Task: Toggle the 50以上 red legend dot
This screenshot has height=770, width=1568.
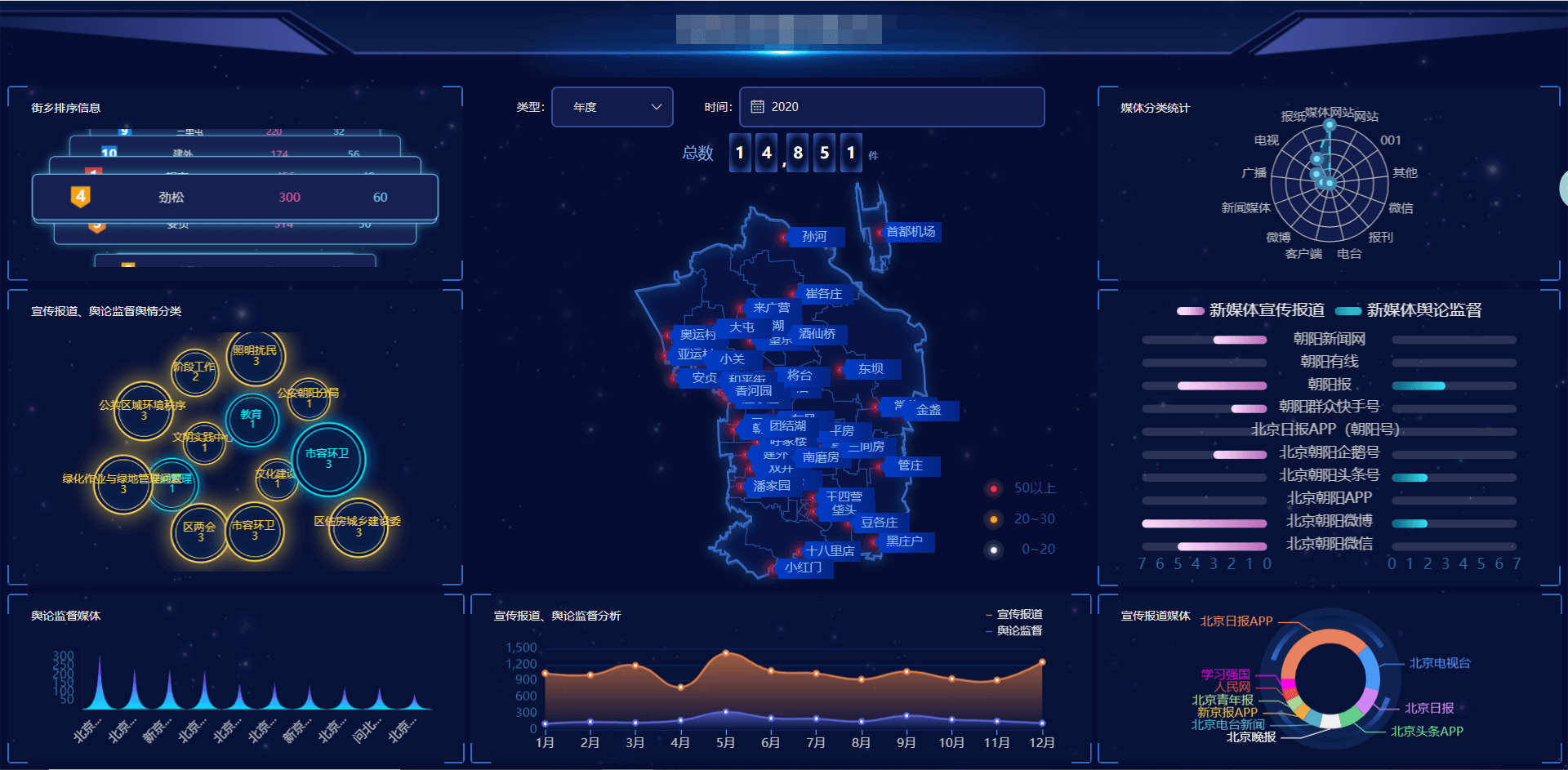Action: pos(993,488)
